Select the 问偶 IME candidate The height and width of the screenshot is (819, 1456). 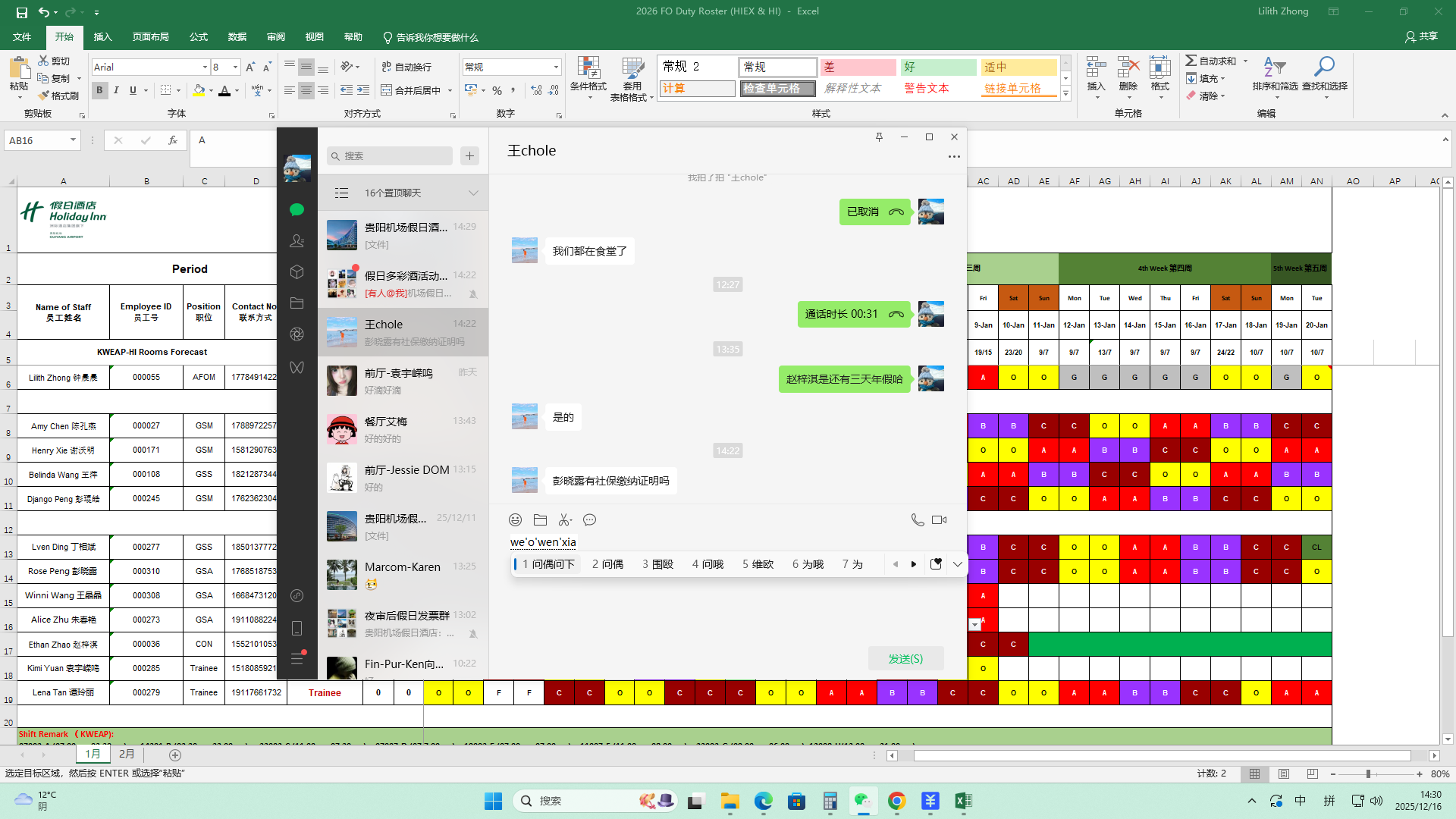pos(607,564)
